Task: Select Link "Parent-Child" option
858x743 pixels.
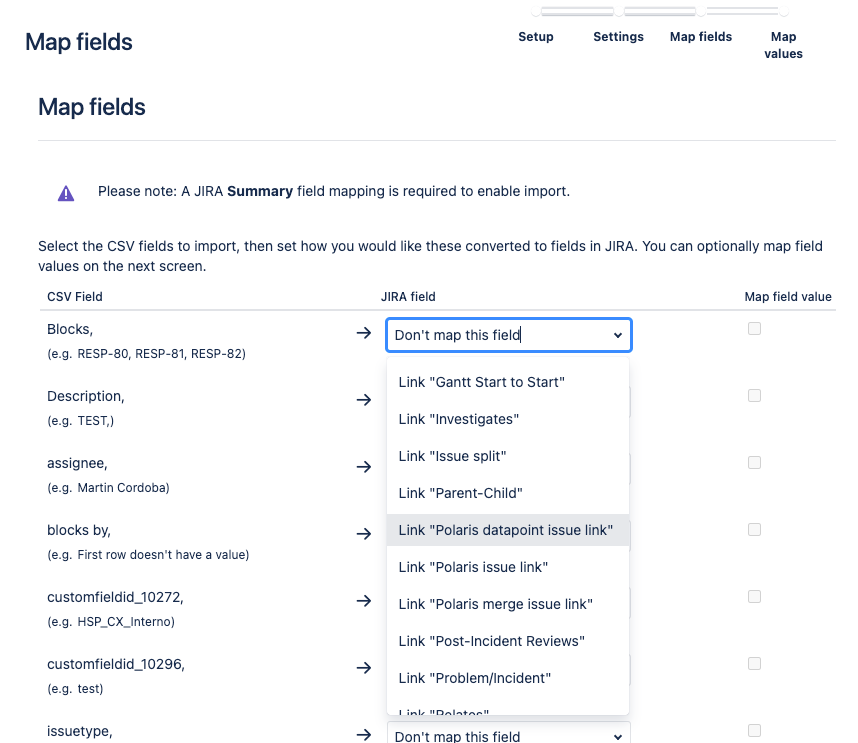Action: (508, 493)
